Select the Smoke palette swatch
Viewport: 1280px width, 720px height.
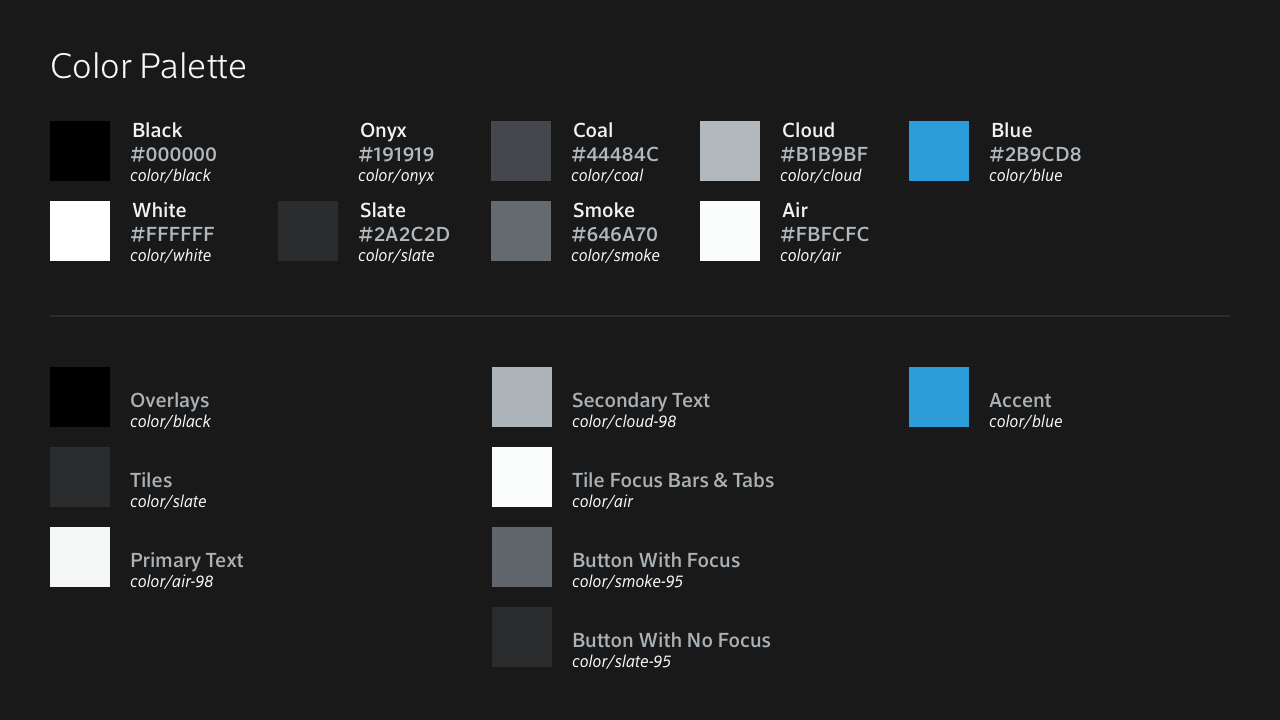click(x=521, y=231)
